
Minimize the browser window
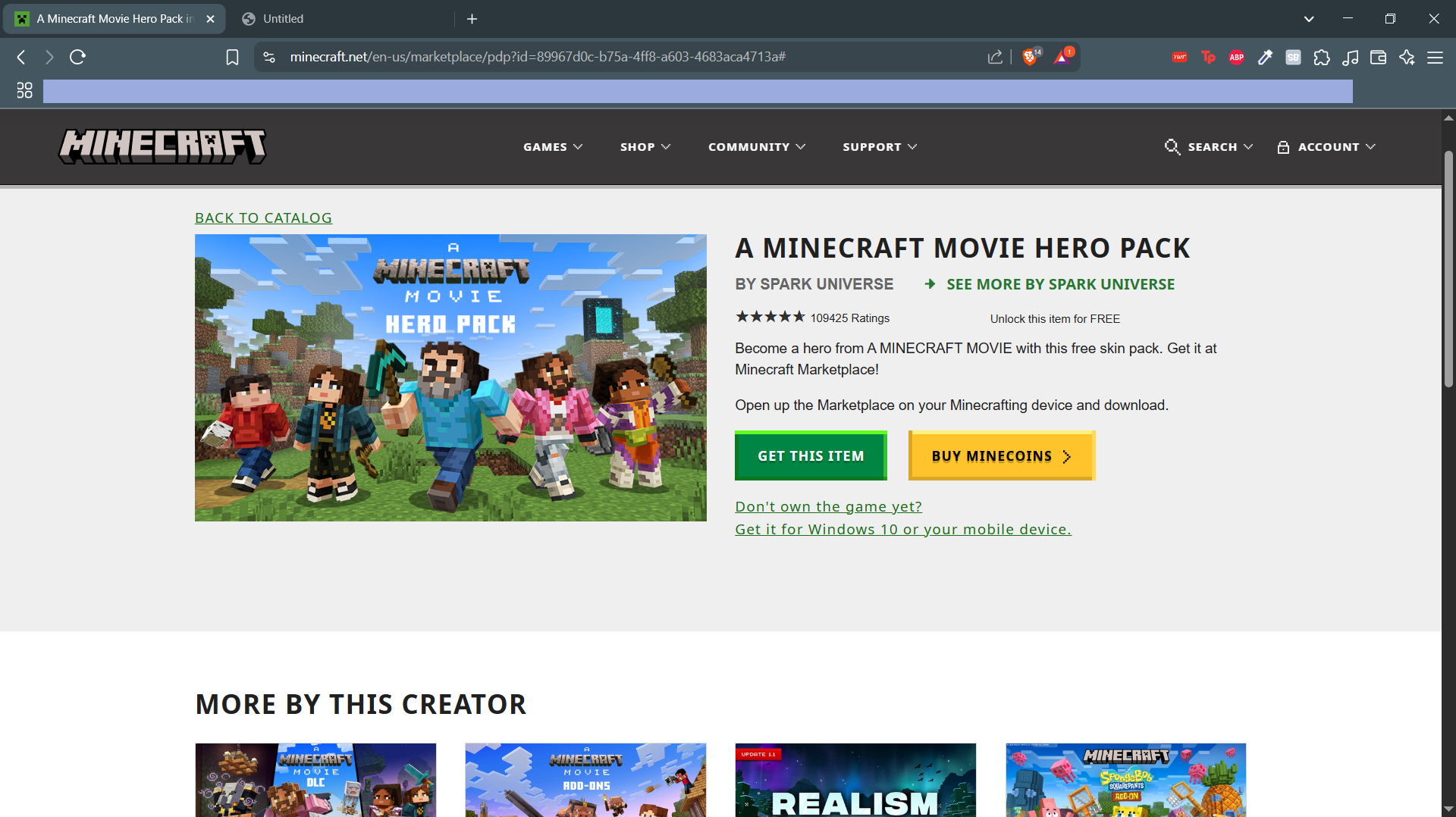click(1348, 19)
